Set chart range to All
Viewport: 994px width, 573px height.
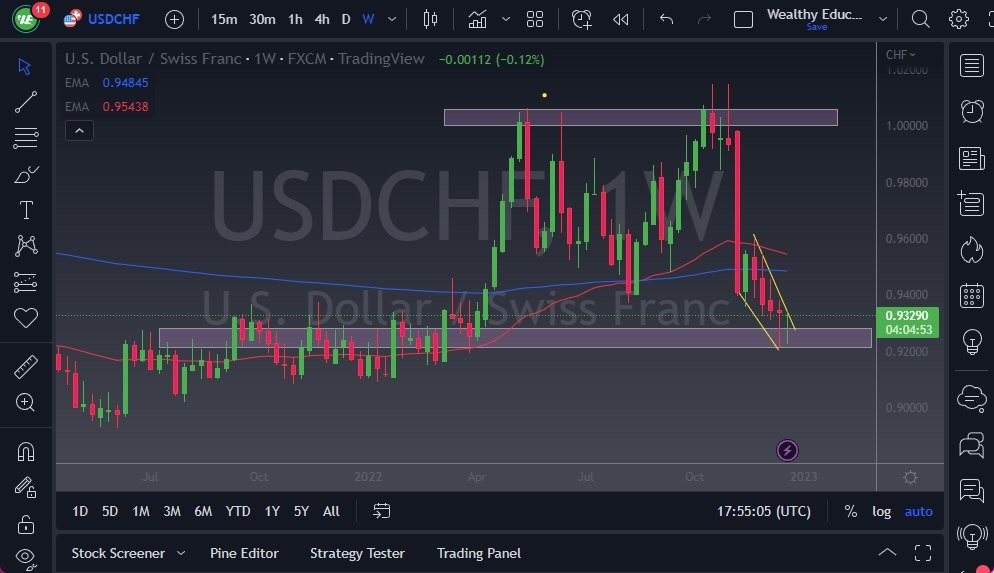click(x=331, y=511)
